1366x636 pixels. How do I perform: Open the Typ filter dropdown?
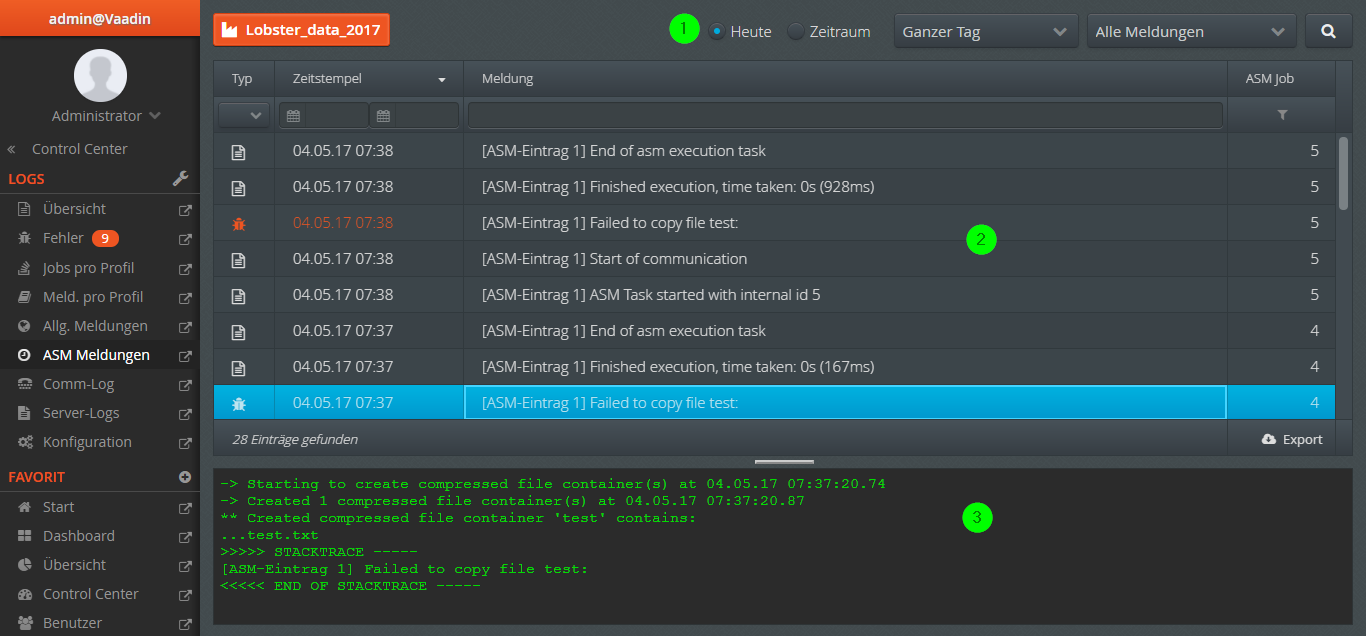coord(244,116)
